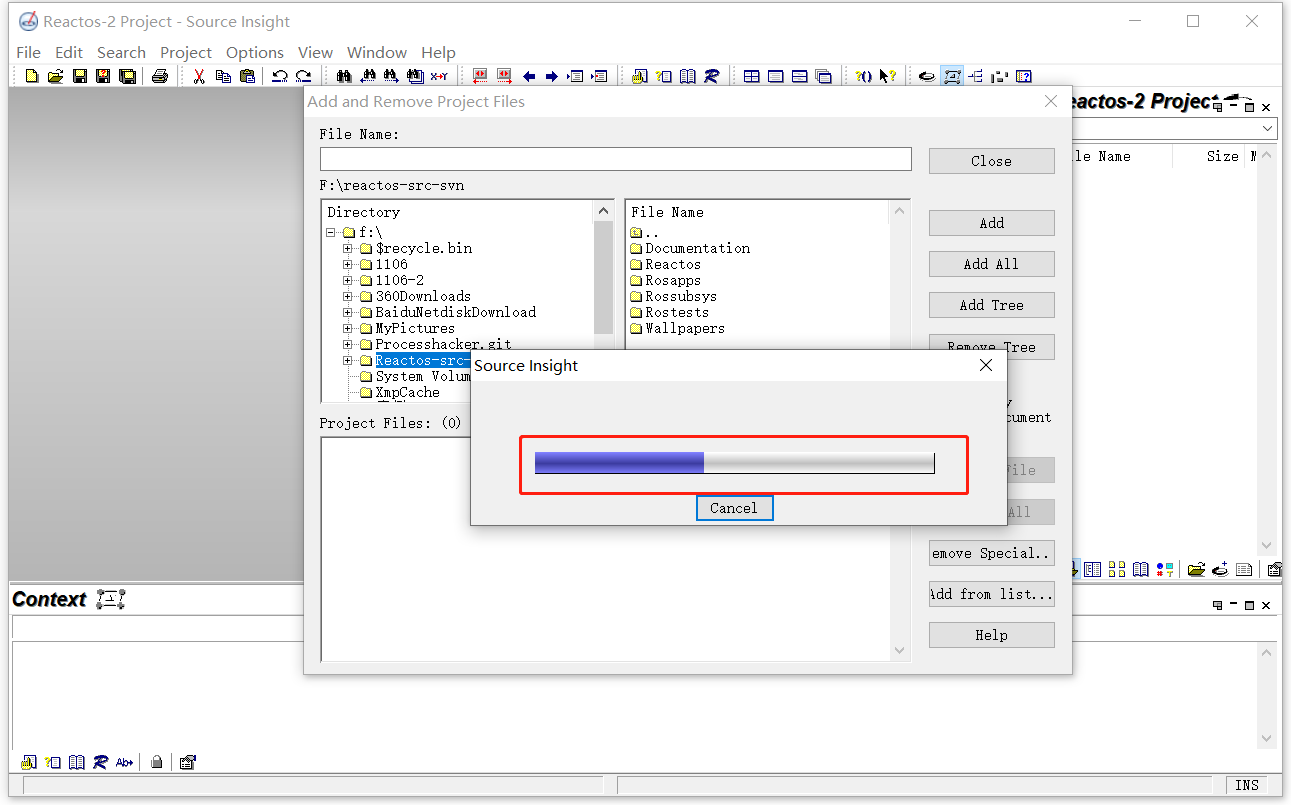The height and width of the screenshot is (805, 1291).
Task: Click the Add from list... button
Action: tap(991, 594)
